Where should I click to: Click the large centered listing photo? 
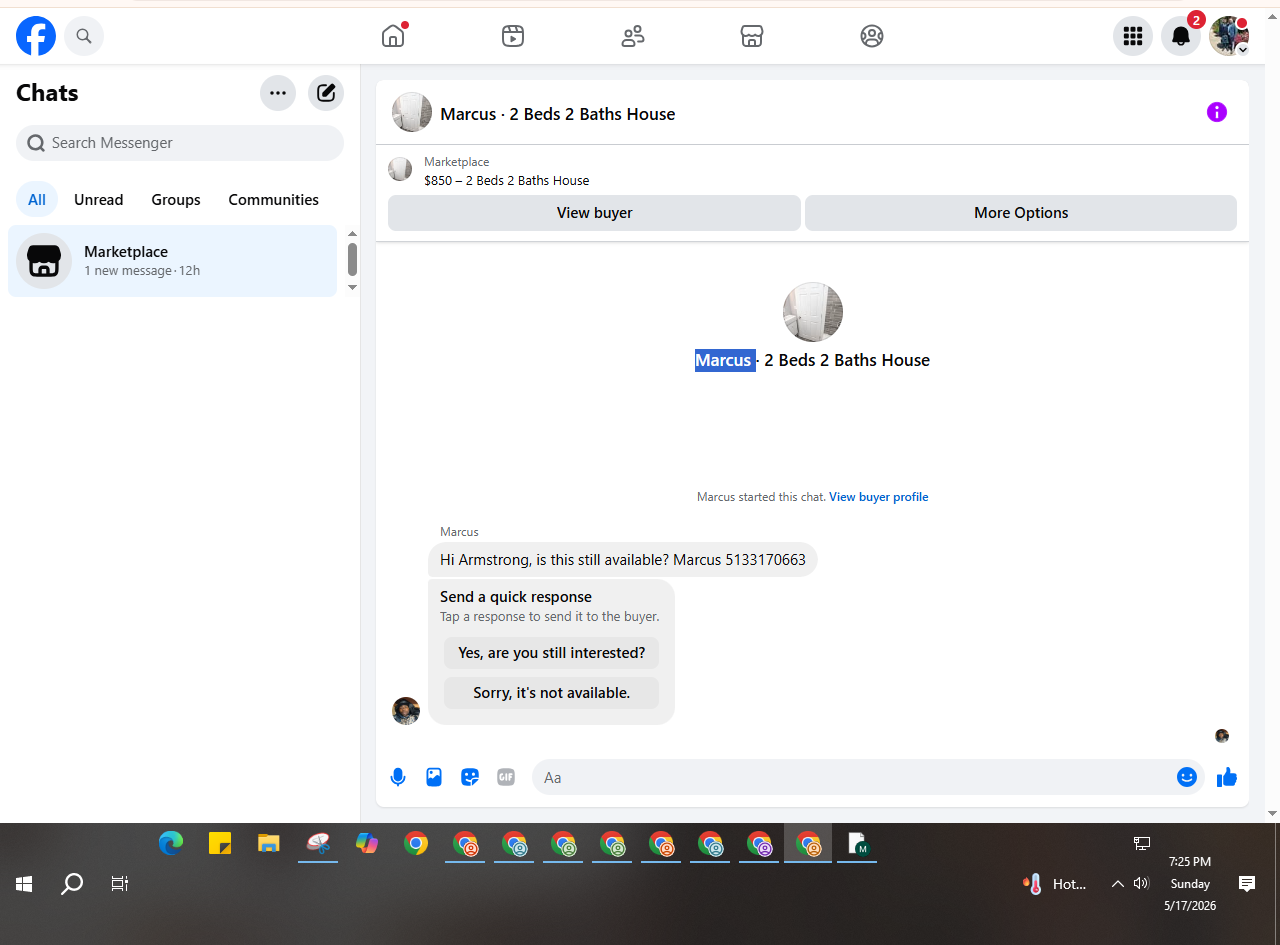pyautogui.click(x=813, y=312)
